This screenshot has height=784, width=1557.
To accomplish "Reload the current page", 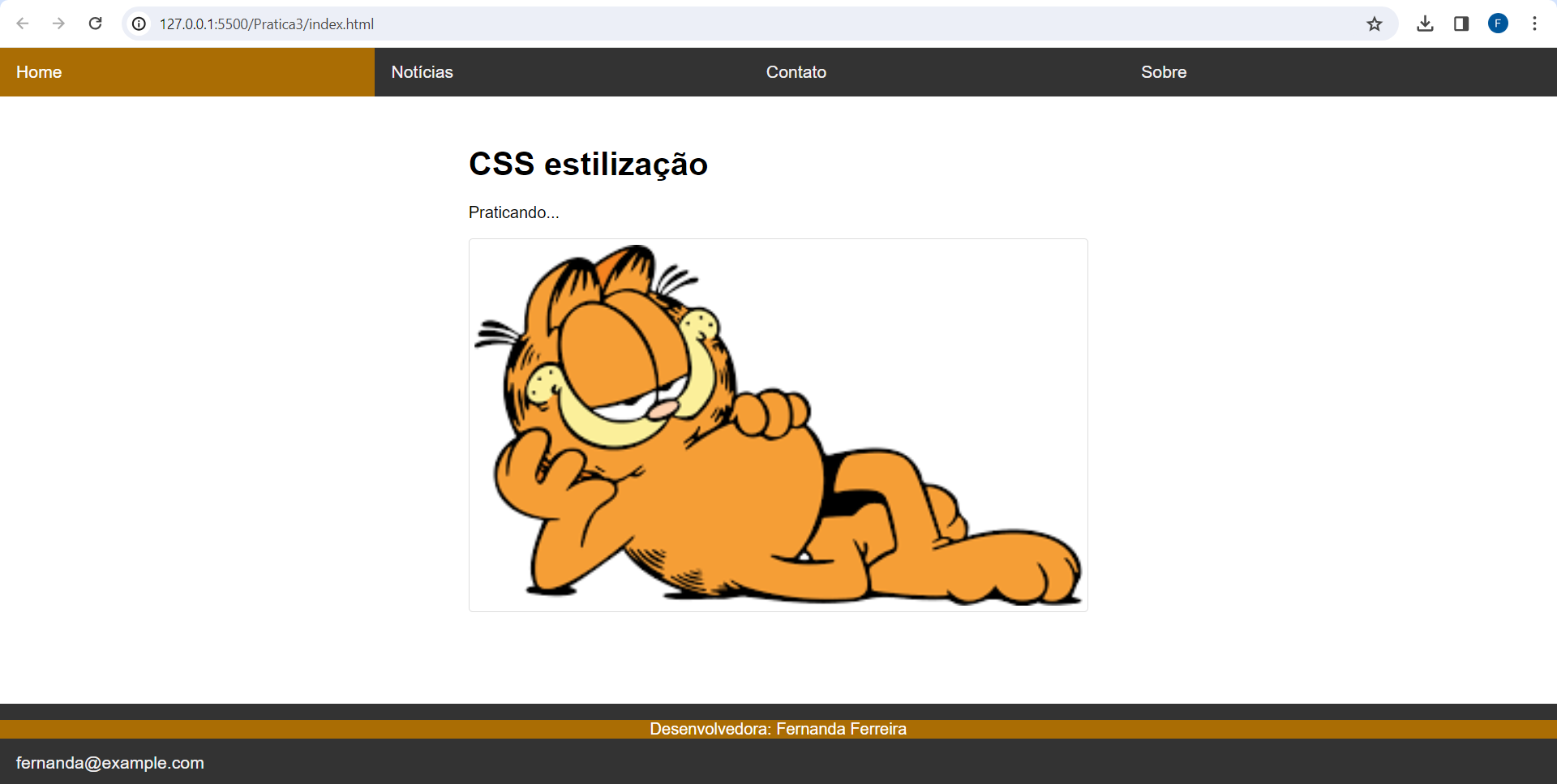I will point(95,24).
